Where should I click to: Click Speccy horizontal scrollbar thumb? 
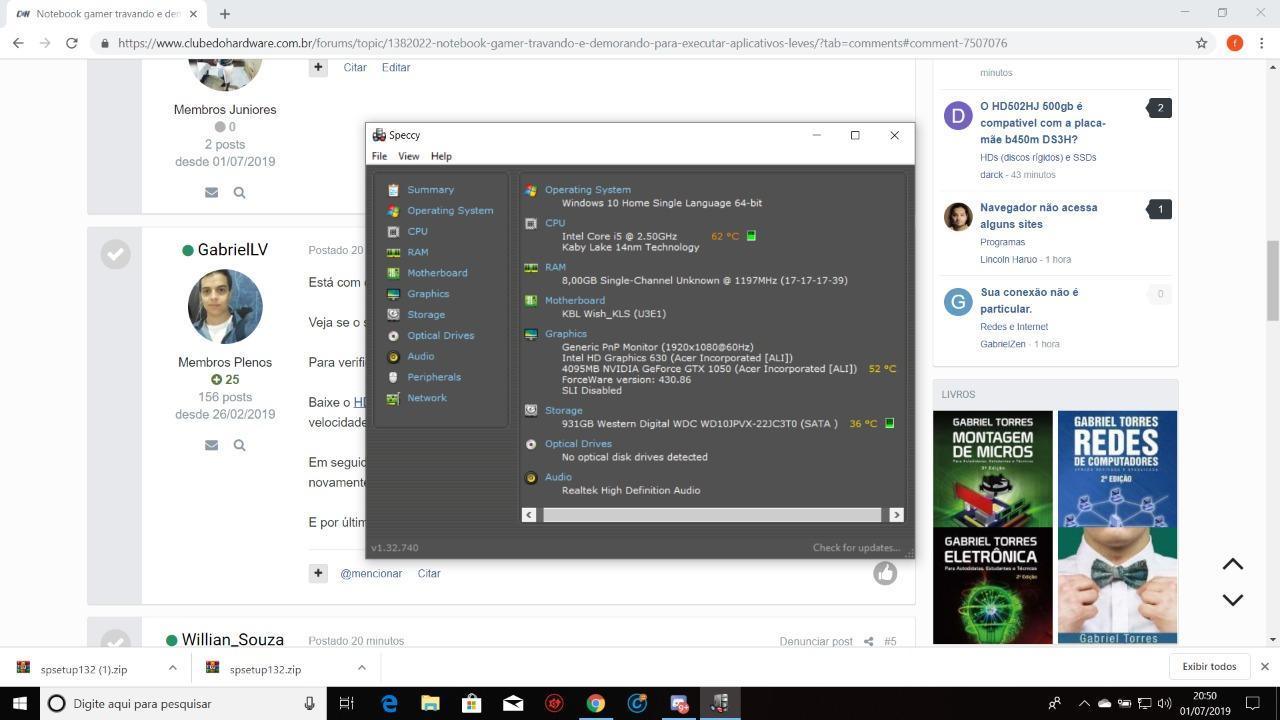coord(712,515)
